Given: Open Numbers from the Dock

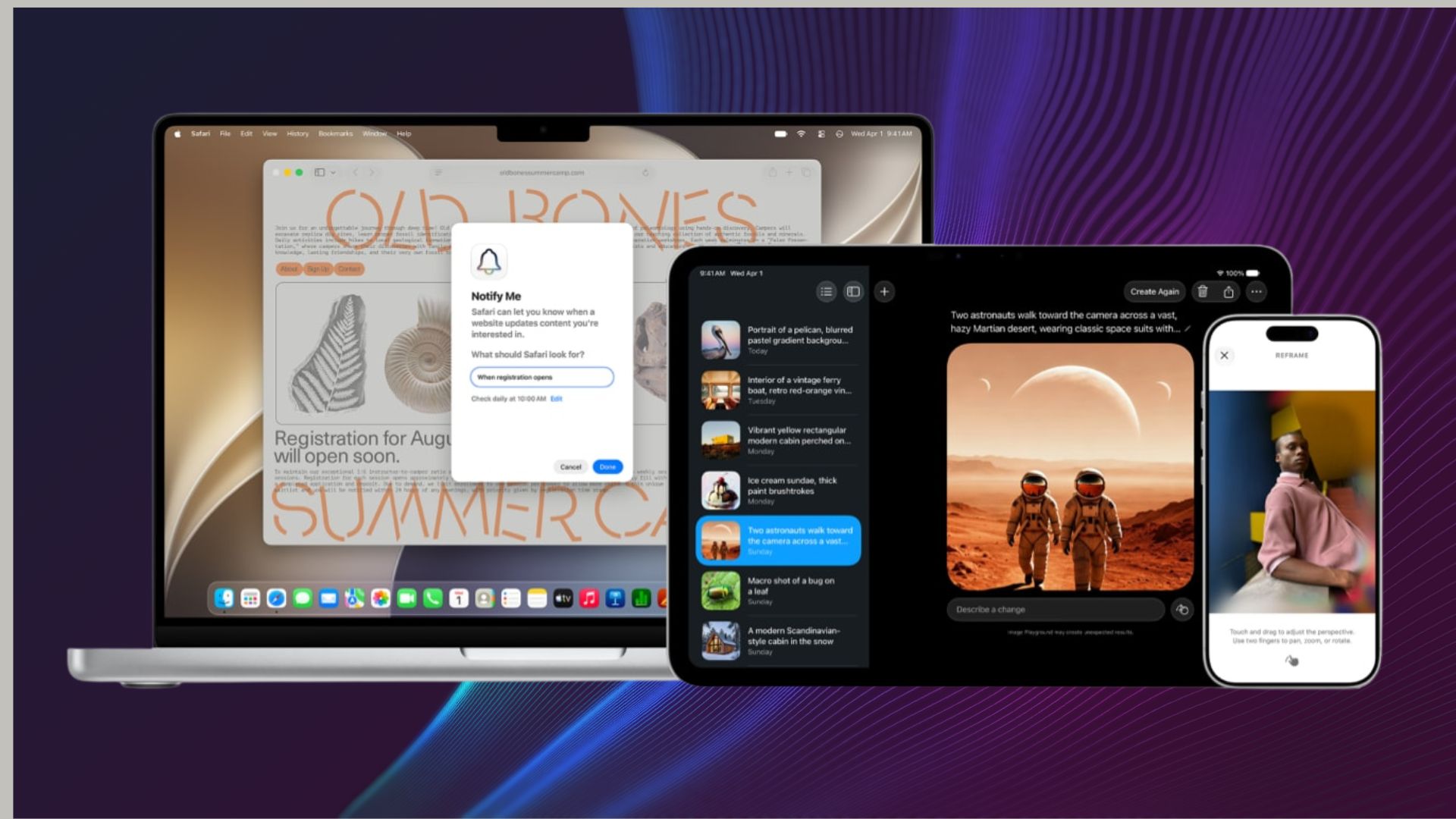Looking at the screenshot, I should (x=642, y=598).
